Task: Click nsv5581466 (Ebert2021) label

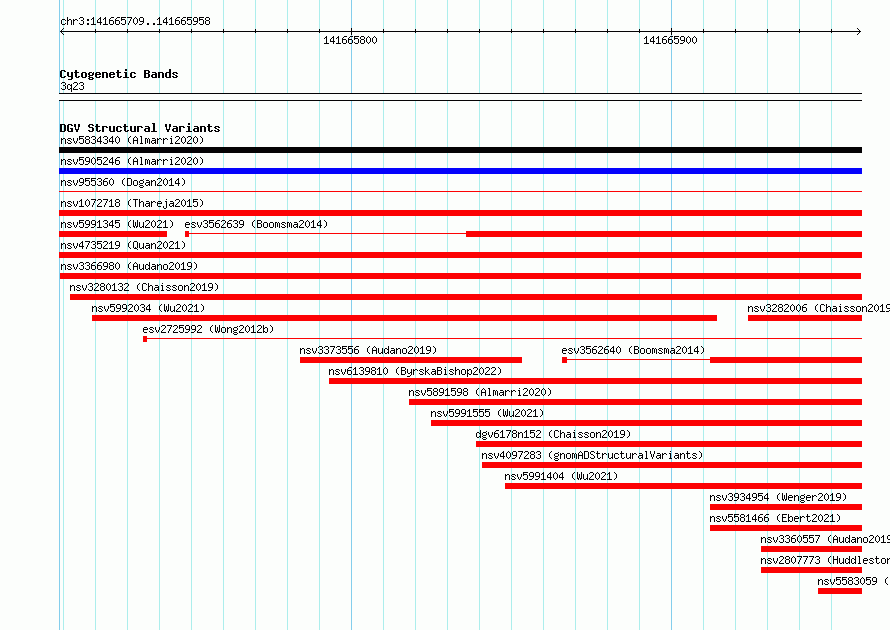Action: pos(775,518)
